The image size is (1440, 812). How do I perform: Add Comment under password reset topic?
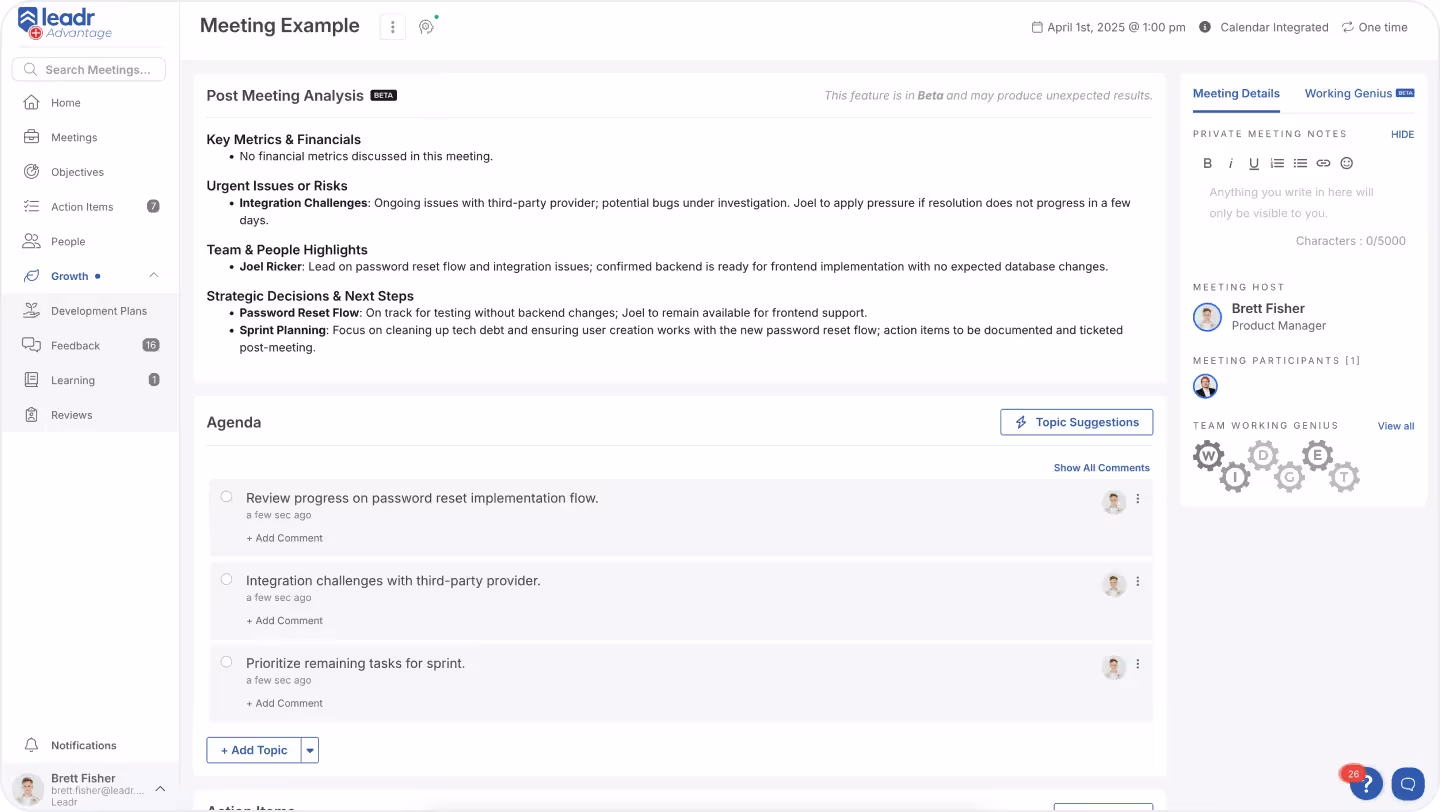[285, 538]
